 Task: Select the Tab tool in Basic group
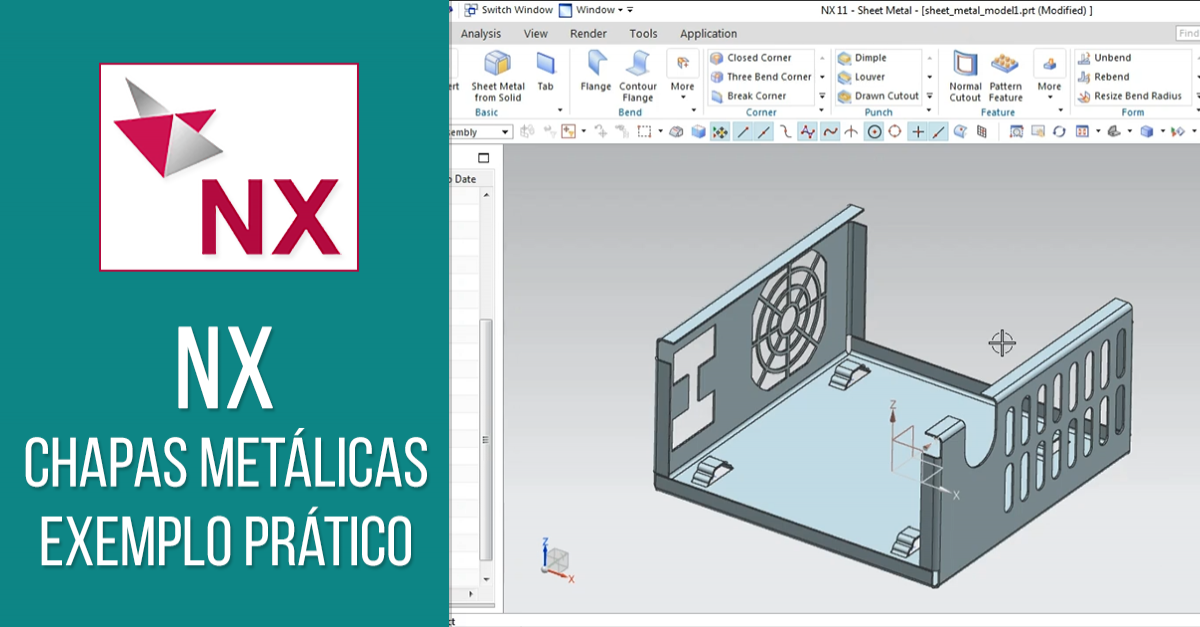point(545,72)
